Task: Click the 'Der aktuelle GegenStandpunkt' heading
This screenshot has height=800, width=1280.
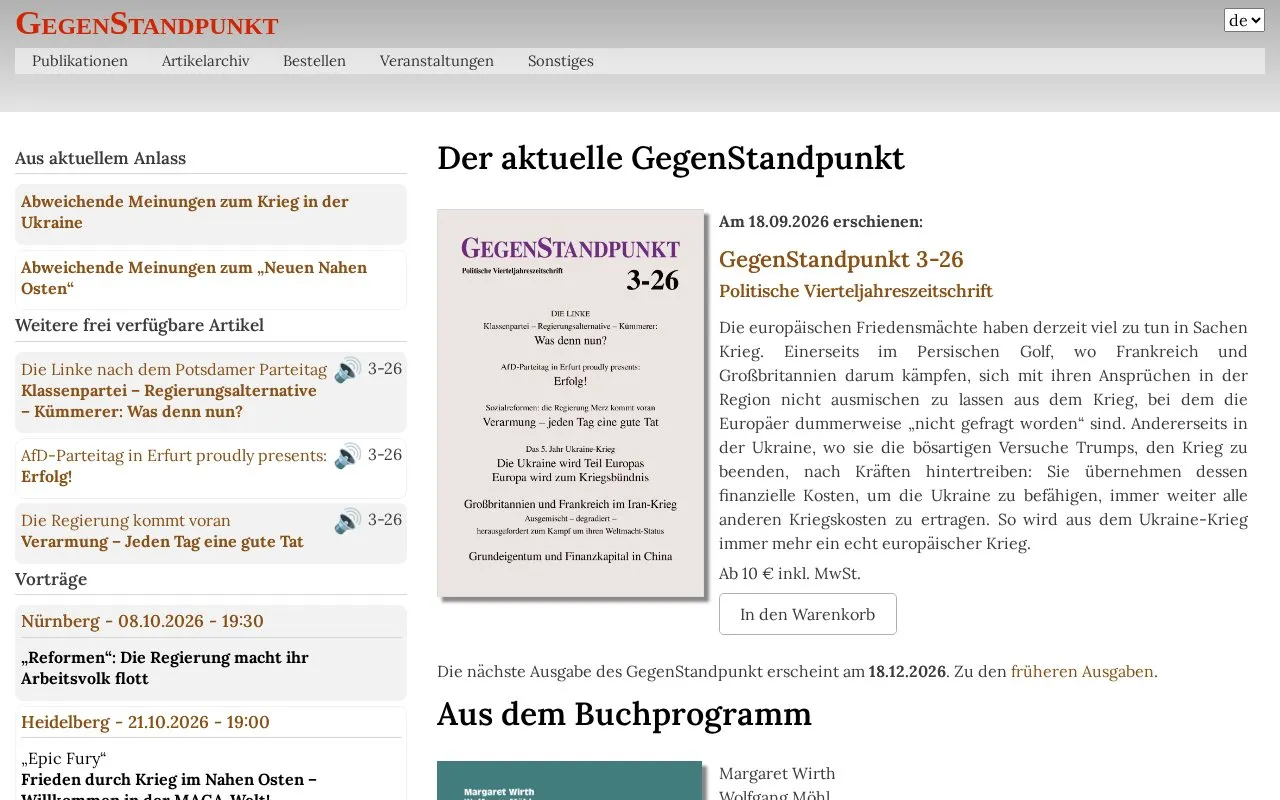Action: (671, 158)
